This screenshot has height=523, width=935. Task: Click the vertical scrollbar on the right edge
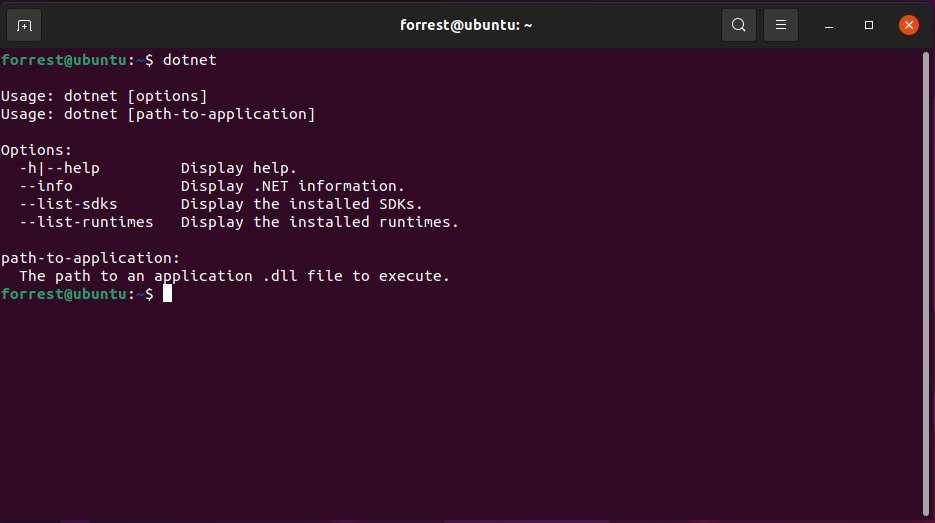click(925, 284)
